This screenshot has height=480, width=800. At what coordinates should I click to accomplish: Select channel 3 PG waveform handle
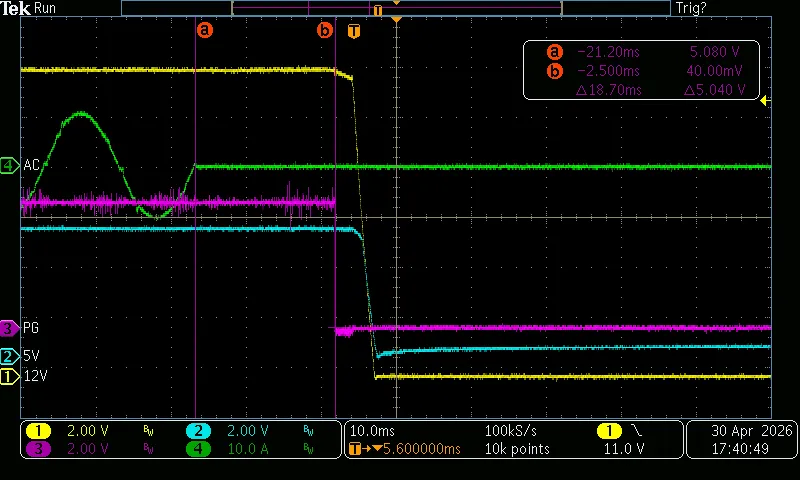click(8, 328)
